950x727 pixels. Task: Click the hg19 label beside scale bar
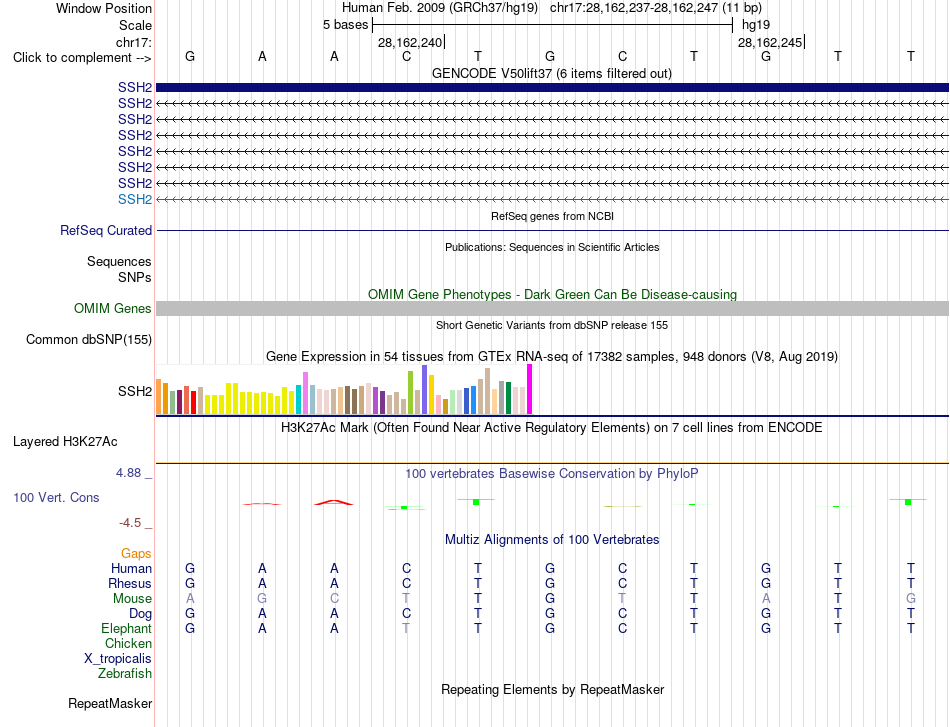tap(756, 25)
